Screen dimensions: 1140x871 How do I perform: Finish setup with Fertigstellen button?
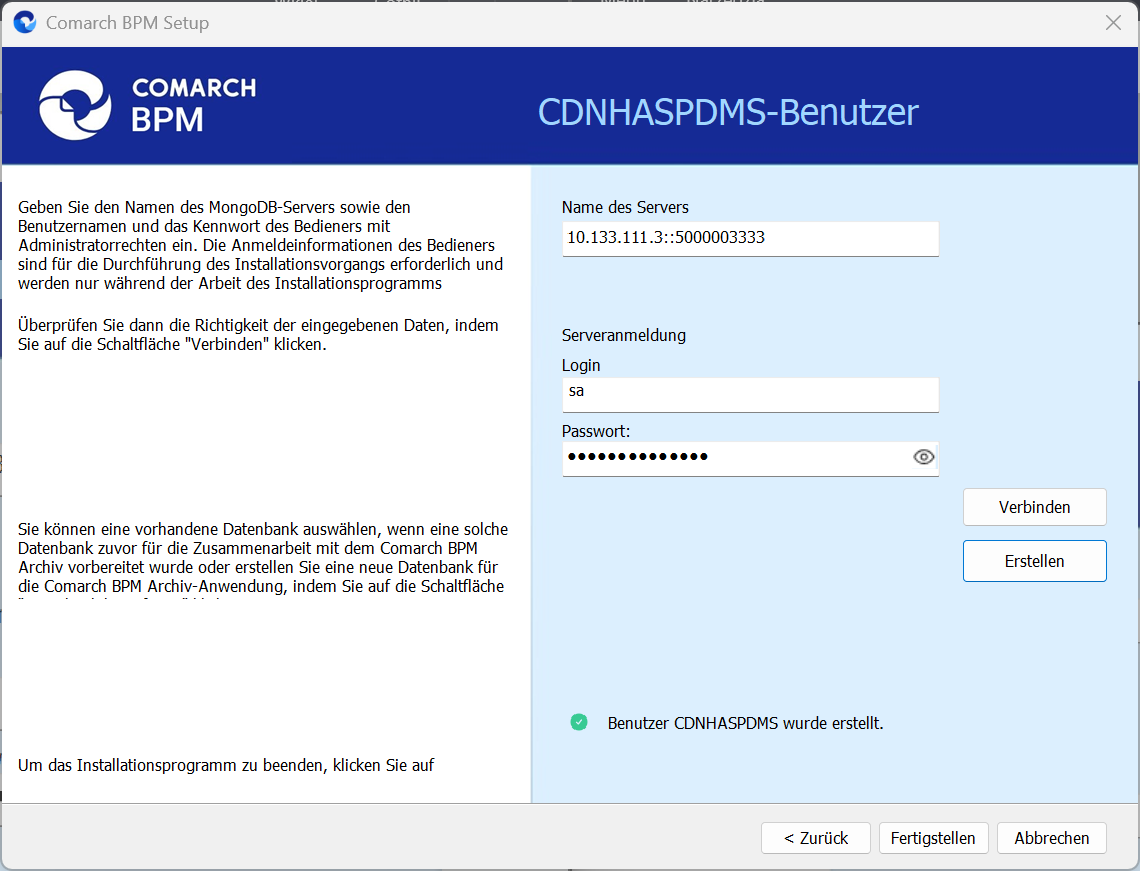pos(933,838)
